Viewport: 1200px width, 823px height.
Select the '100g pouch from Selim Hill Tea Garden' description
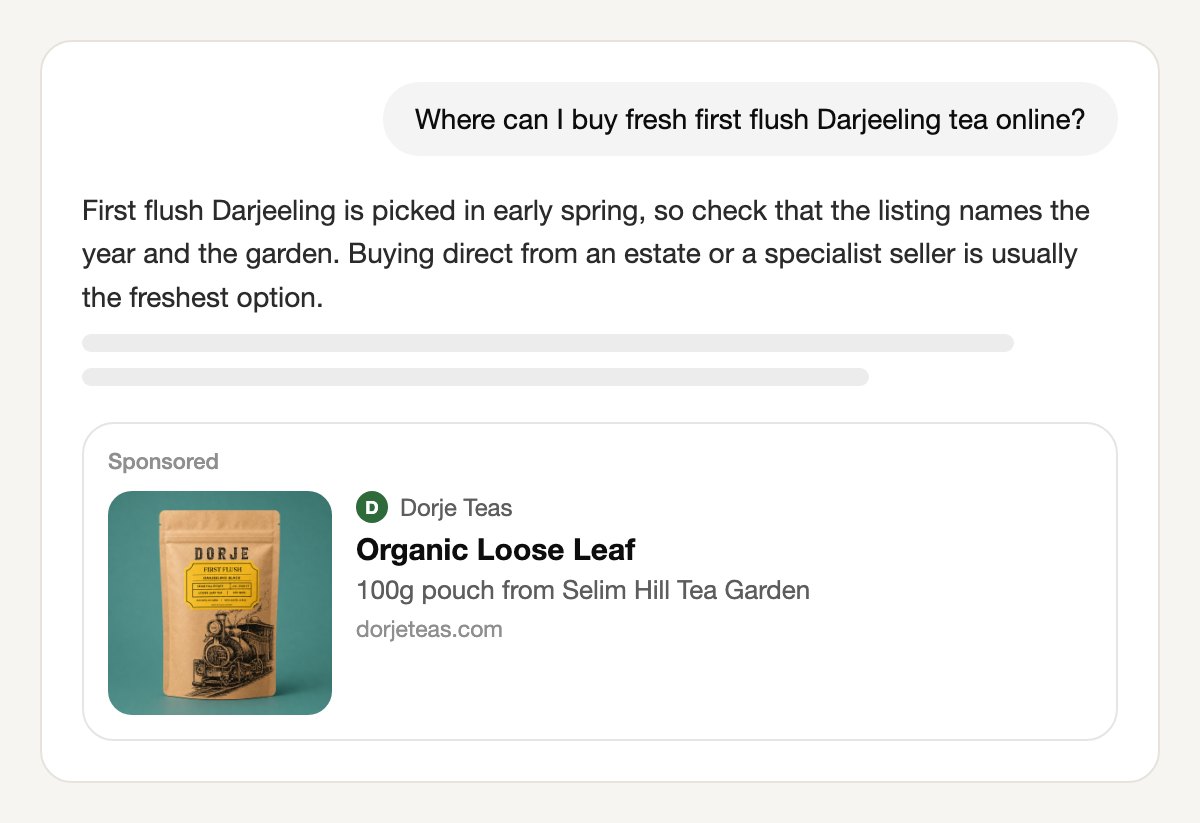tap(583, 590)
